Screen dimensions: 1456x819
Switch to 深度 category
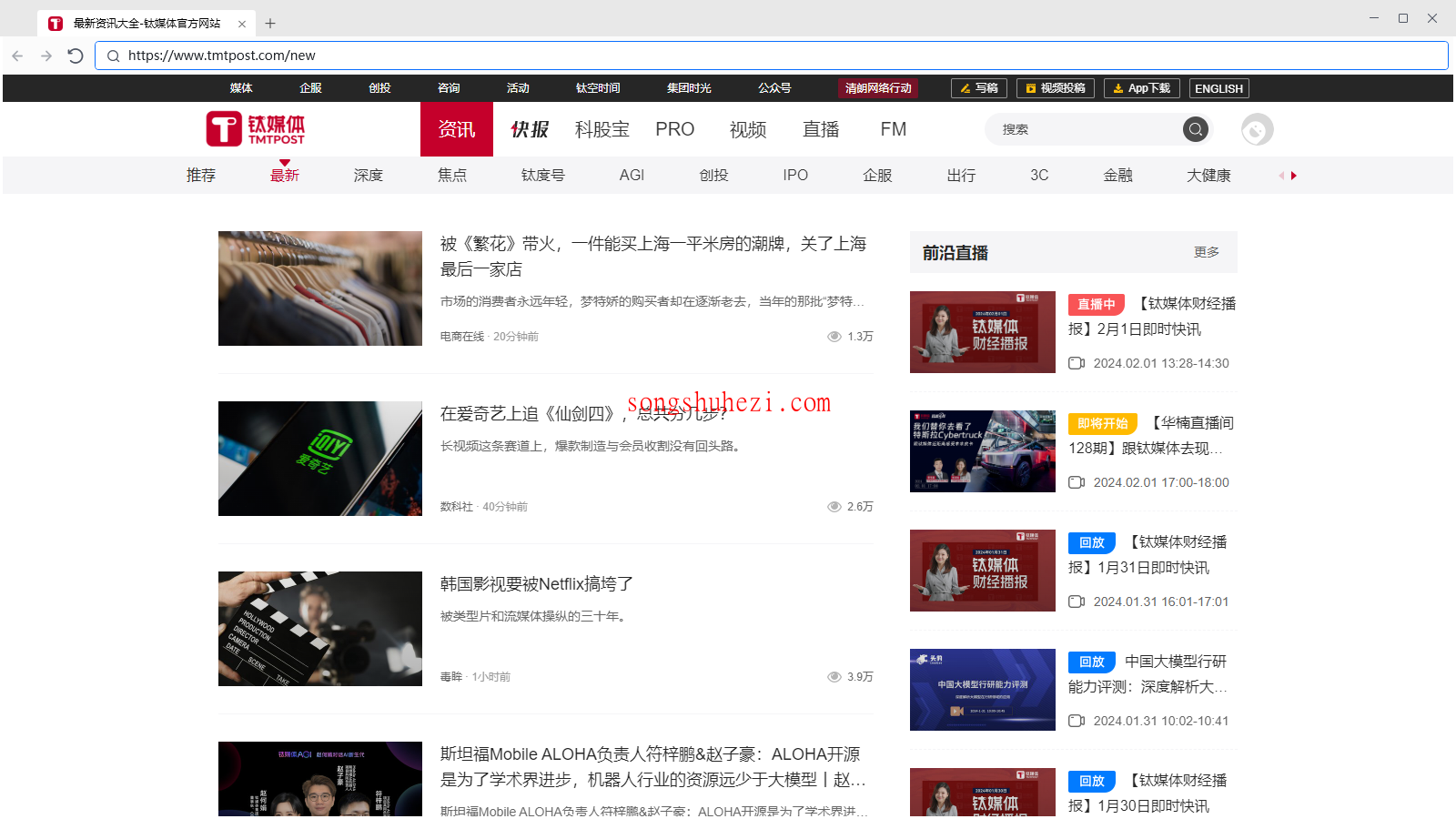click(x=369, y=176)
